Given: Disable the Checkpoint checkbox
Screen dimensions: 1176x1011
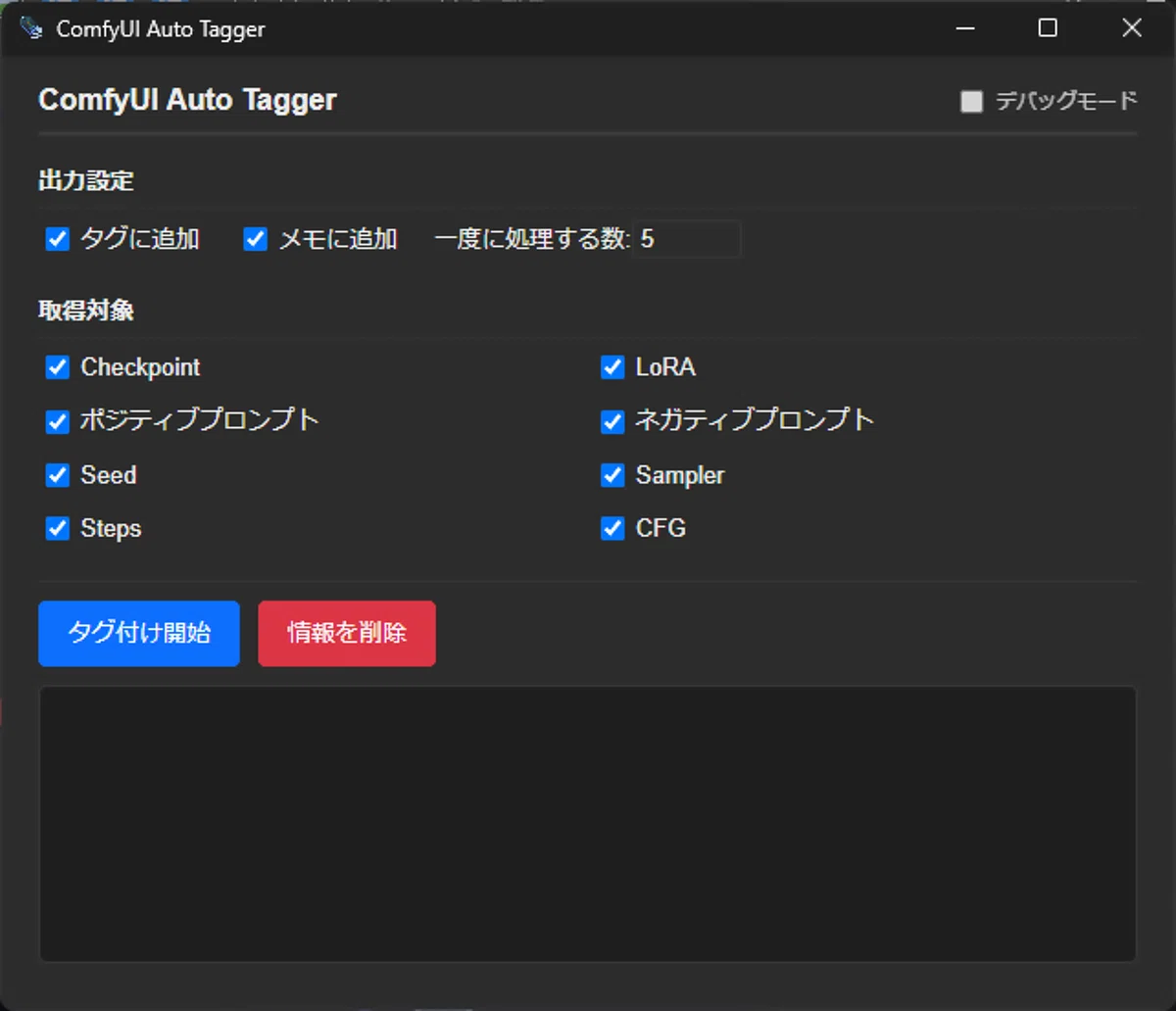Looking at the screenshot, I should click(58, 367).
